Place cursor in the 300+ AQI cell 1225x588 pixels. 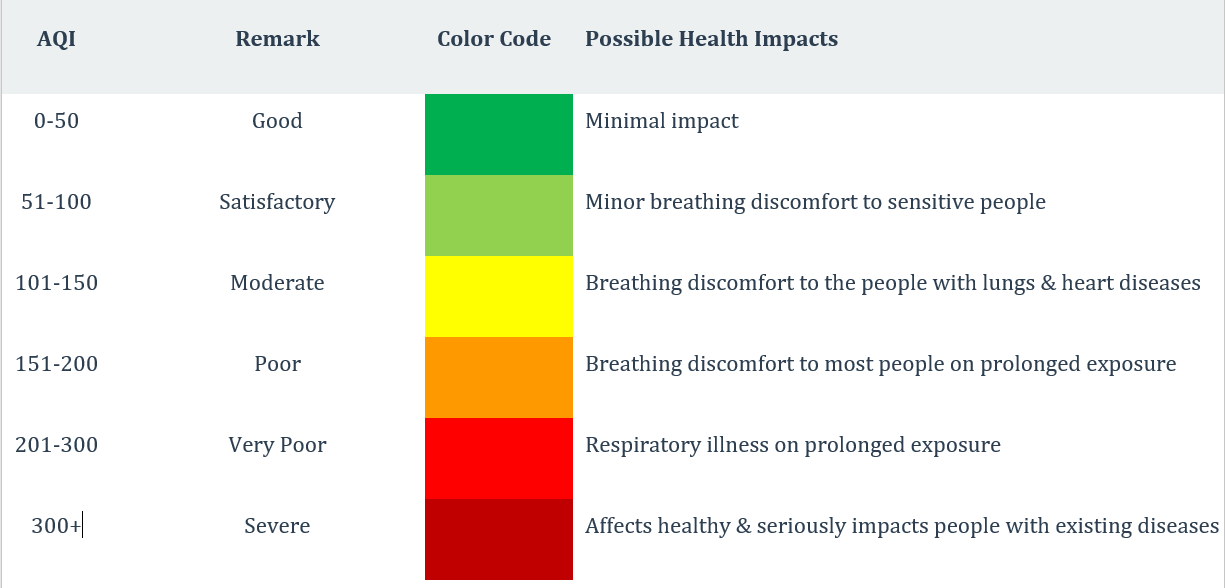click(56, 526)
